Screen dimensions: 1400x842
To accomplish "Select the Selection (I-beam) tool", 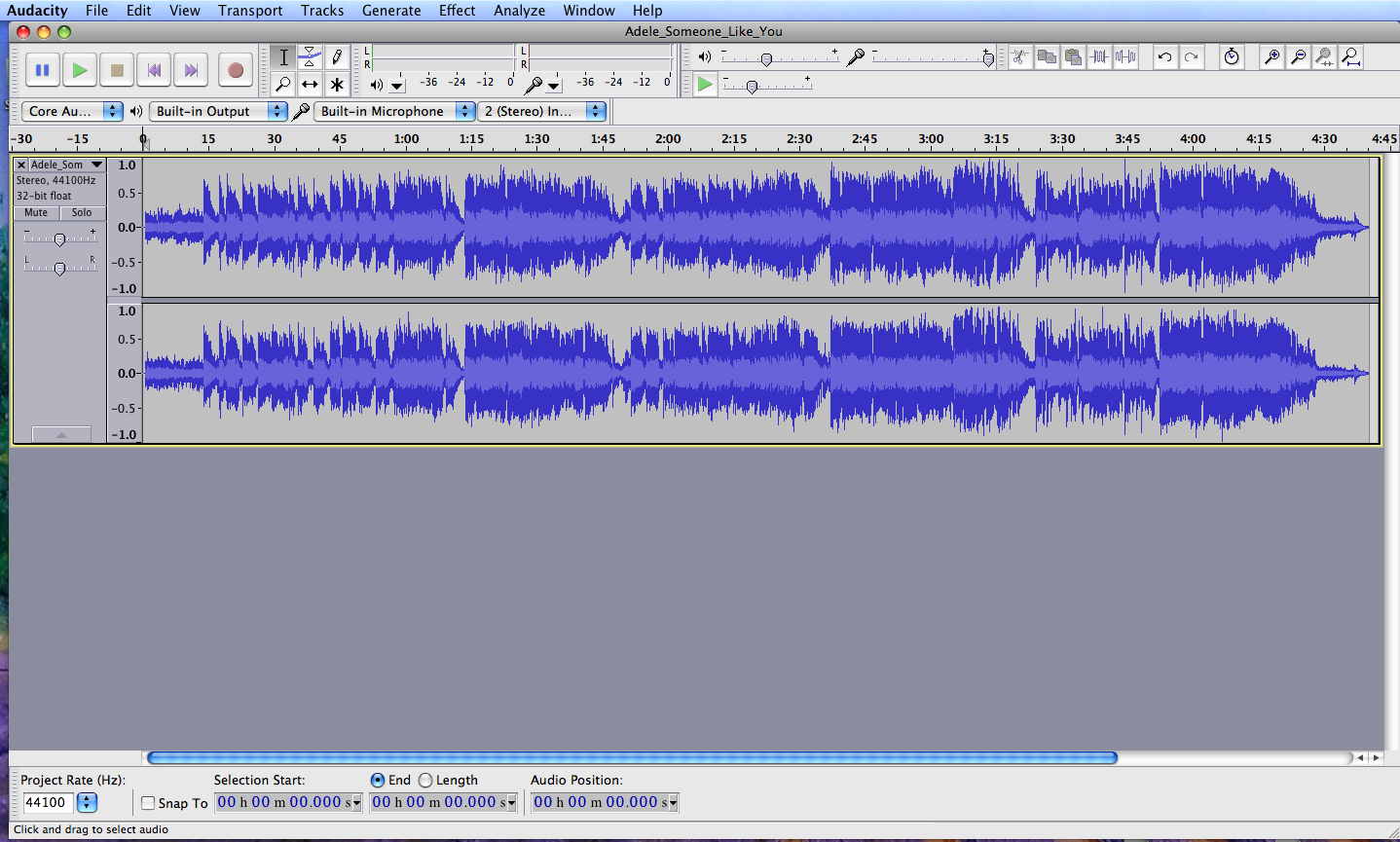I will 283,57.
